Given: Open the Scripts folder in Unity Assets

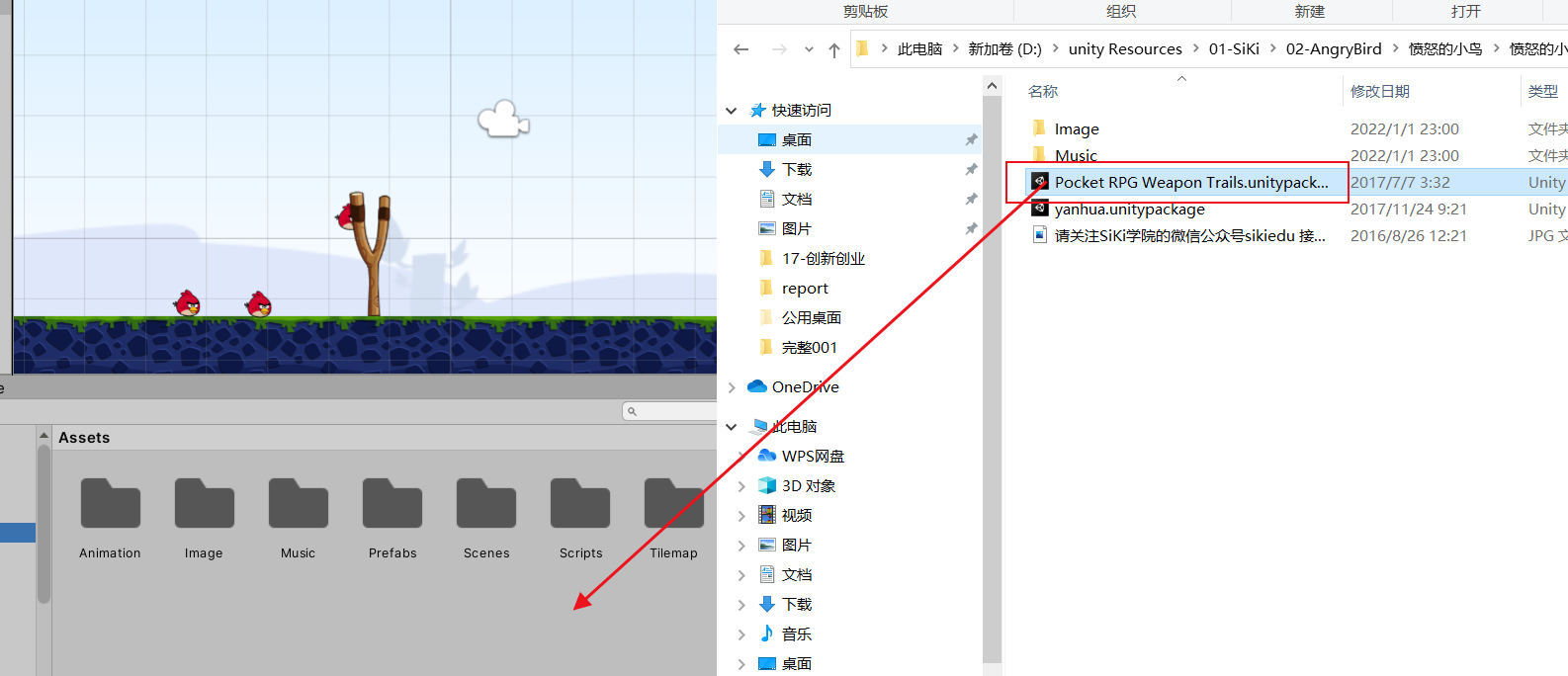Looking at the screenshot, I should tap(580, 504).
